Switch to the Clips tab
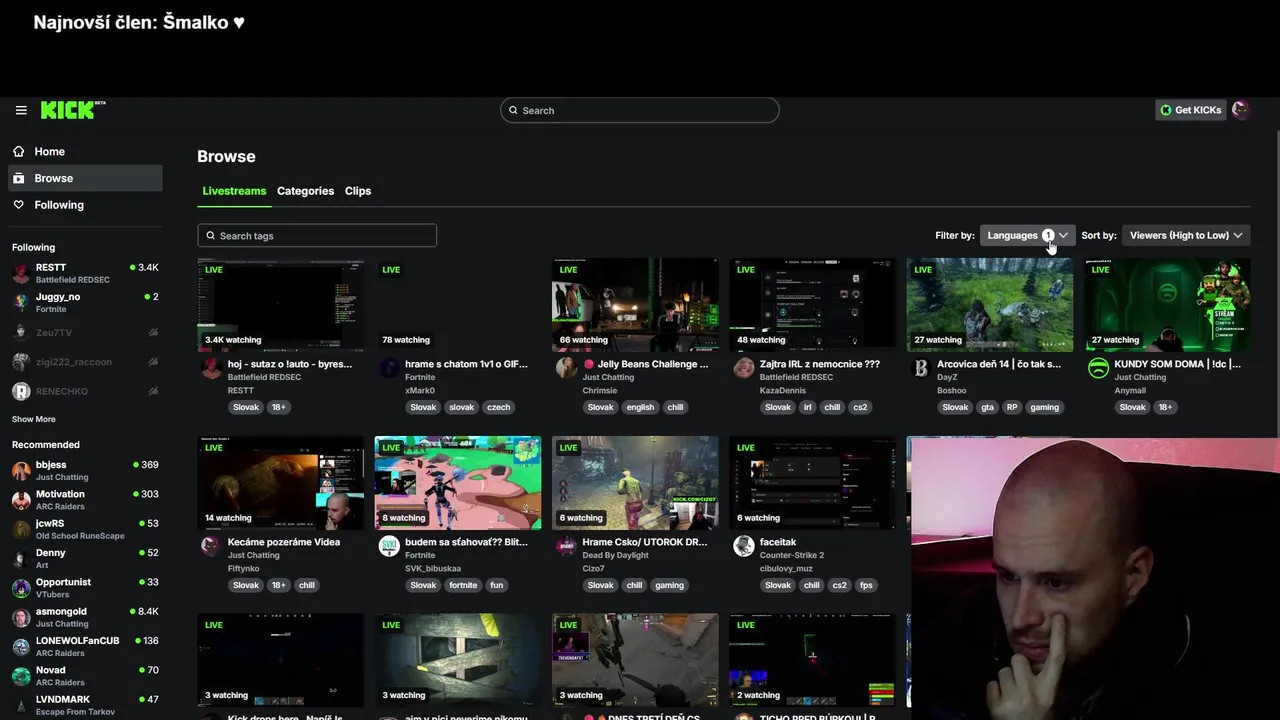The height and width of the screenshot is (720, 1280). tap(358, 191)
